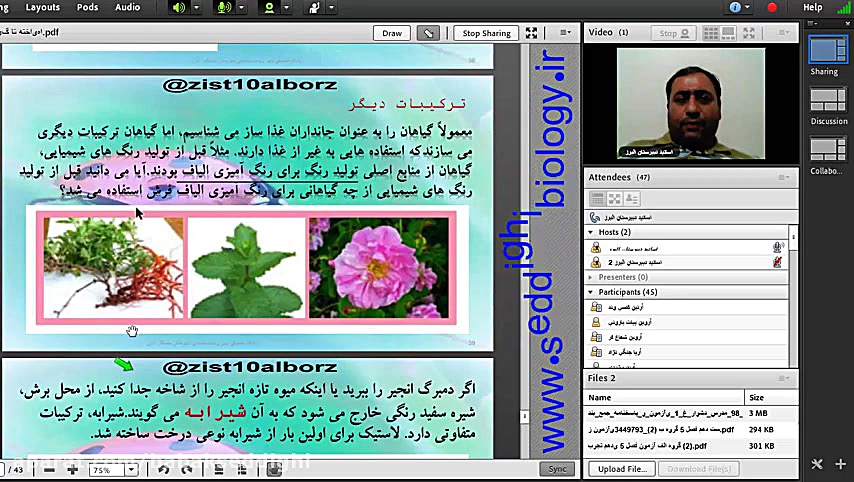Open the layout bar options dropdown
The width and height of the screenshot is (854, 482).
(x=812, y=23)
